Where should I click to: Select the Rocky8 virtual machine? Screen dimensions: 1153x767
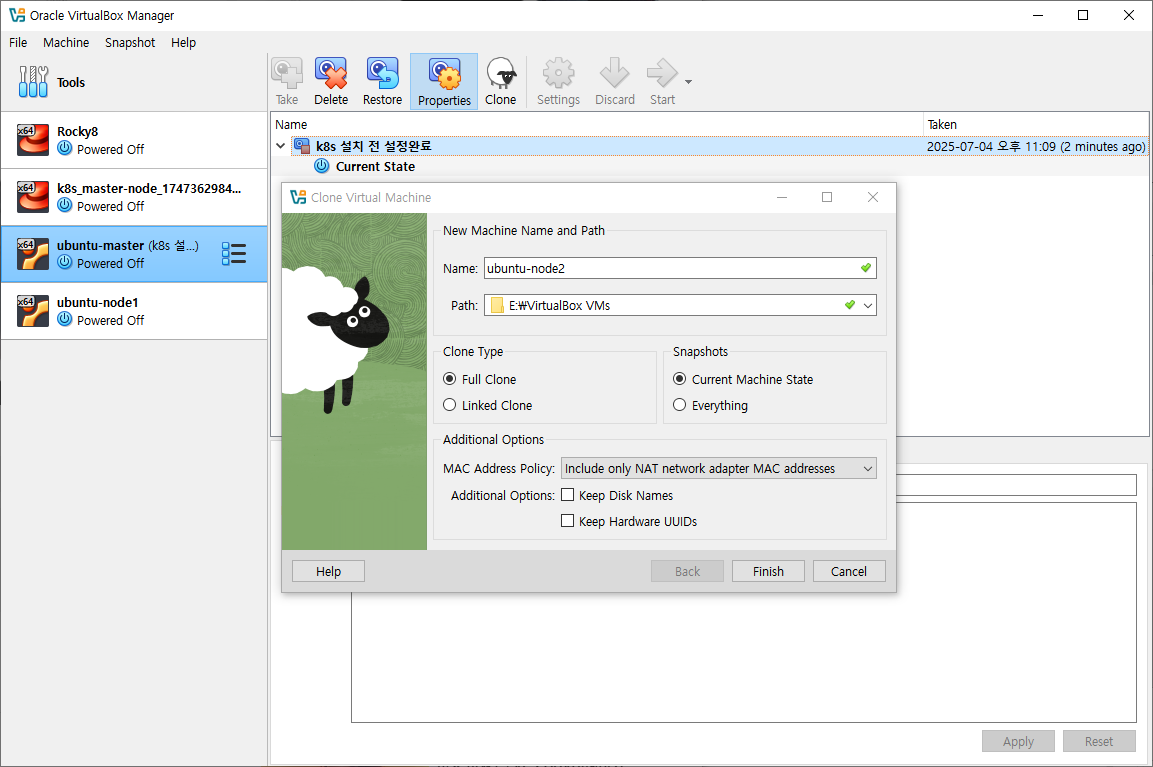(134, 140)
